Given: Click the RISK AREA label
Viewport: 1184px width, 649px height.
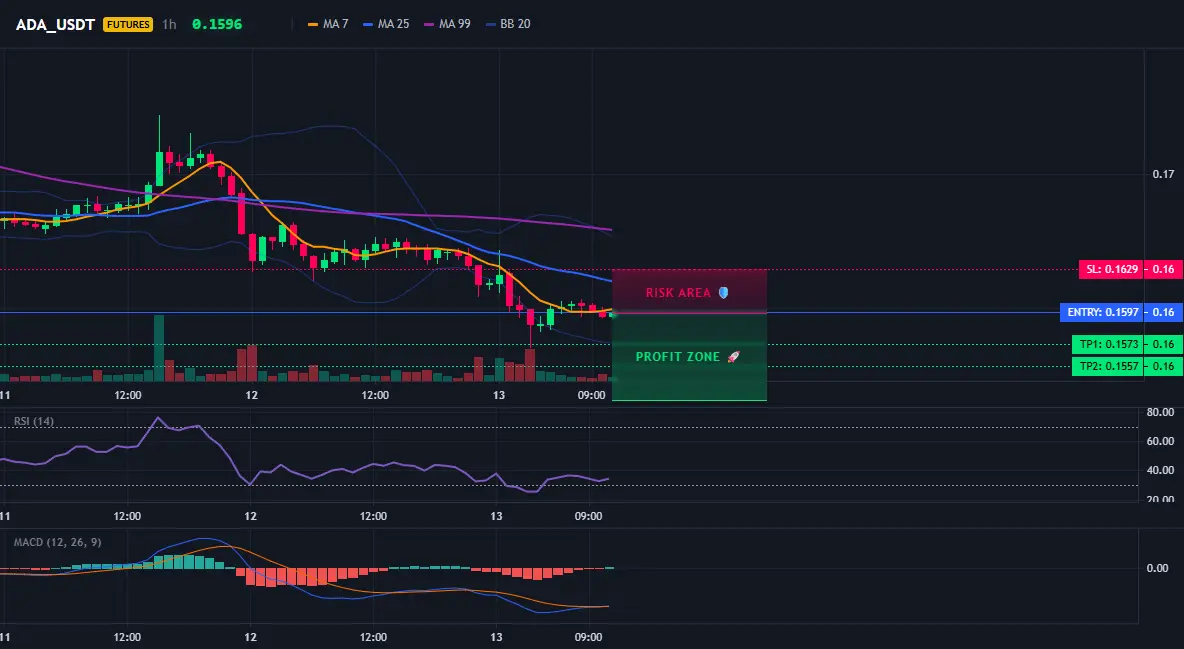Looking at the screenshot, I should [x=678, y=292].
